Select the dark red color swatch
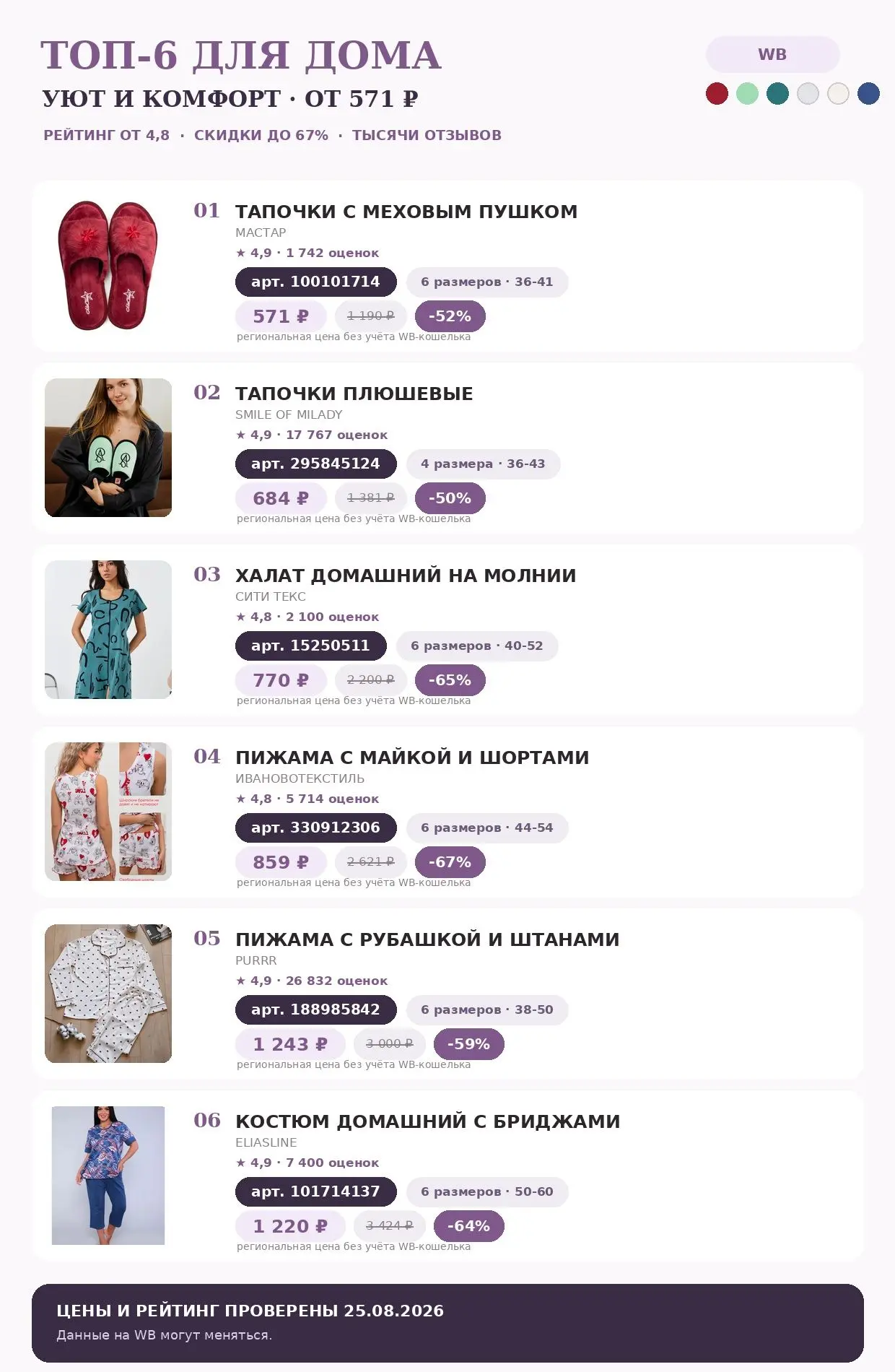The width and height of the screenshot is (895, 1372). coord(717,94)
